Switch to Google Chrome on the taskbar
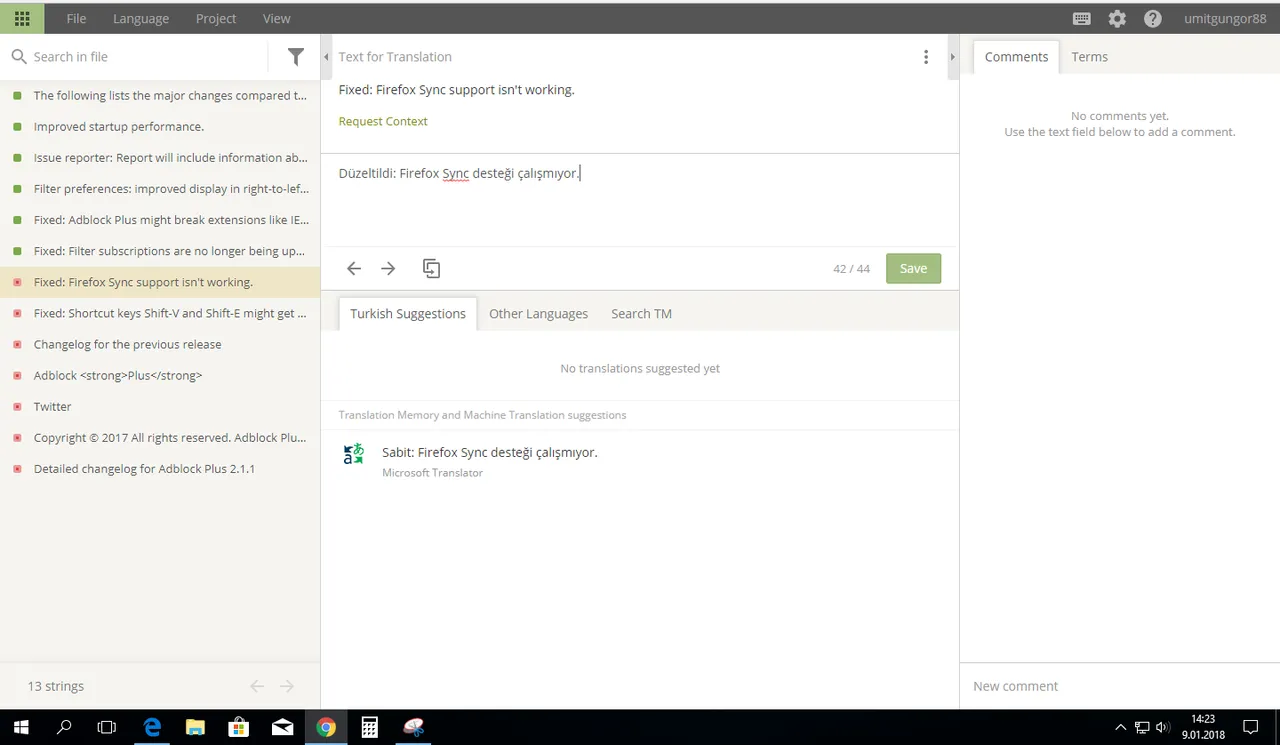This screenshot has width=1280, height=745. coord(326,727)
